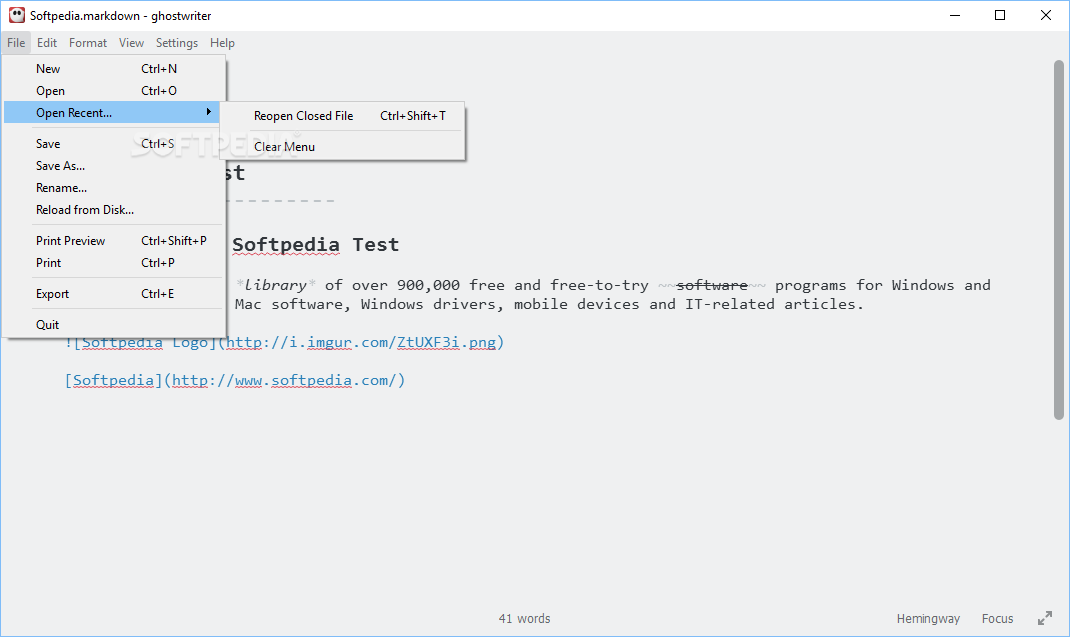Image resolution: width=1070 pixels, height=637 pixels.
Task: Choose Rename... menu entry
Action: click(x=113, y=187)
